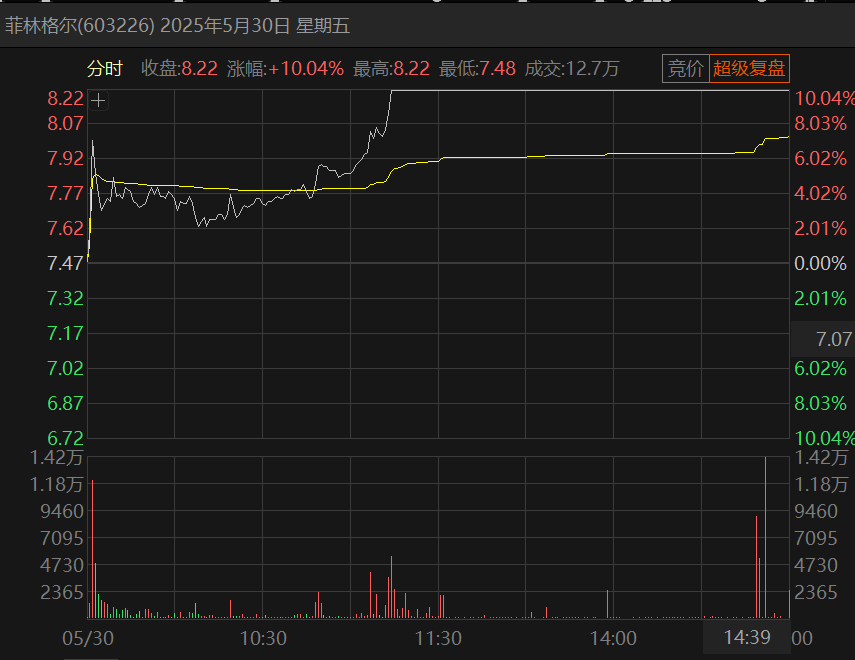Open the 超级复盘 super review button
Image resolution: width=855 pixels, height=660 pixels.
point(750,69)
